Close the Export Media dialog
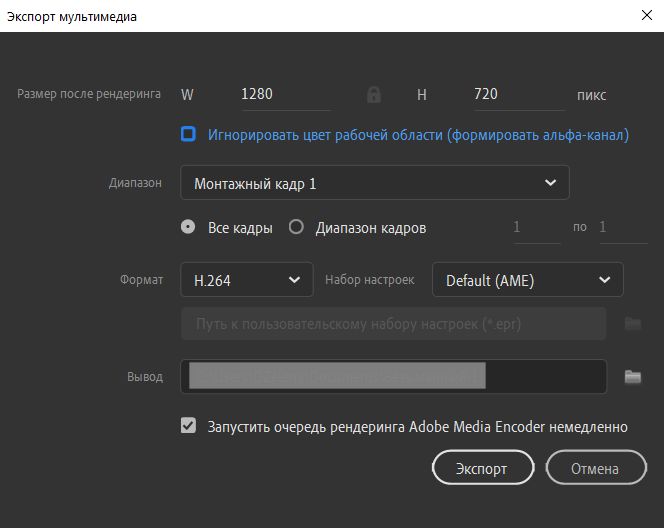The width and height of the screenshot is (664, 528). (x=646, y=15)
